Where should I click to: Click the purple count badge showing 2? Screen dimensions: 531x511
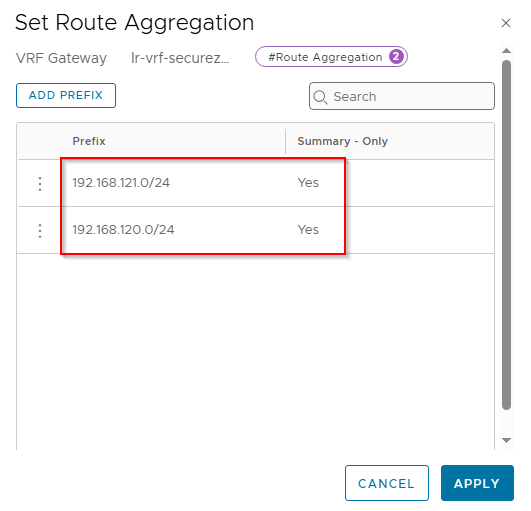point(396,57)
